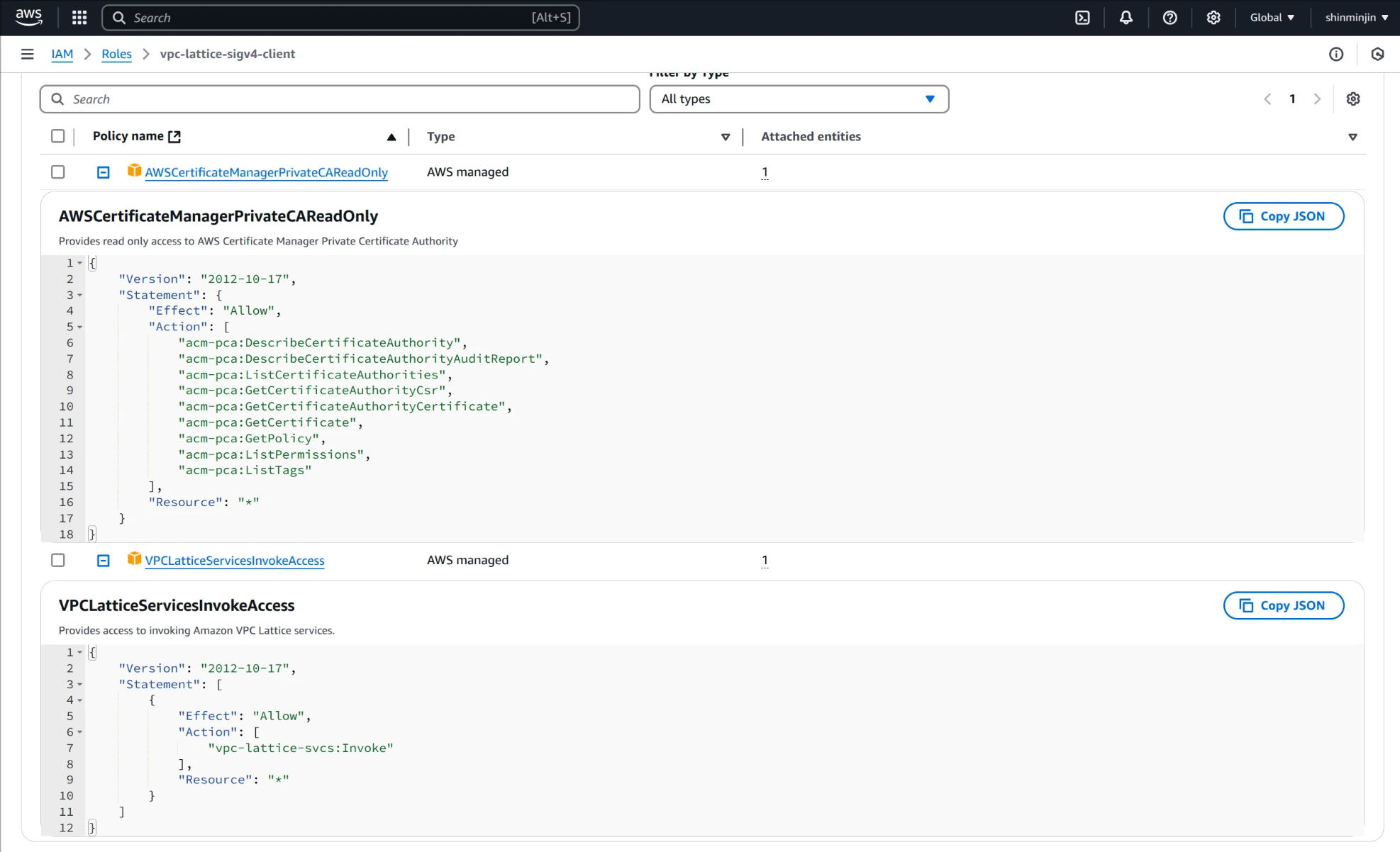Click AWS managed type in AWSCertificateManager row
1400x852 pixels.
coord(467,172)
